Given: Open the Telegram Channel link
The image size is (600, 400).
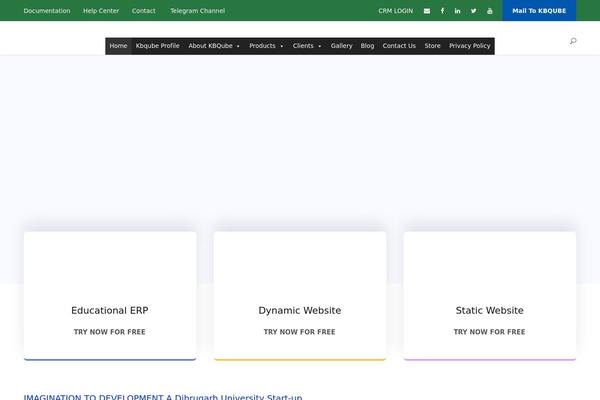Looking at the screenshot, I should pos(197,11).
